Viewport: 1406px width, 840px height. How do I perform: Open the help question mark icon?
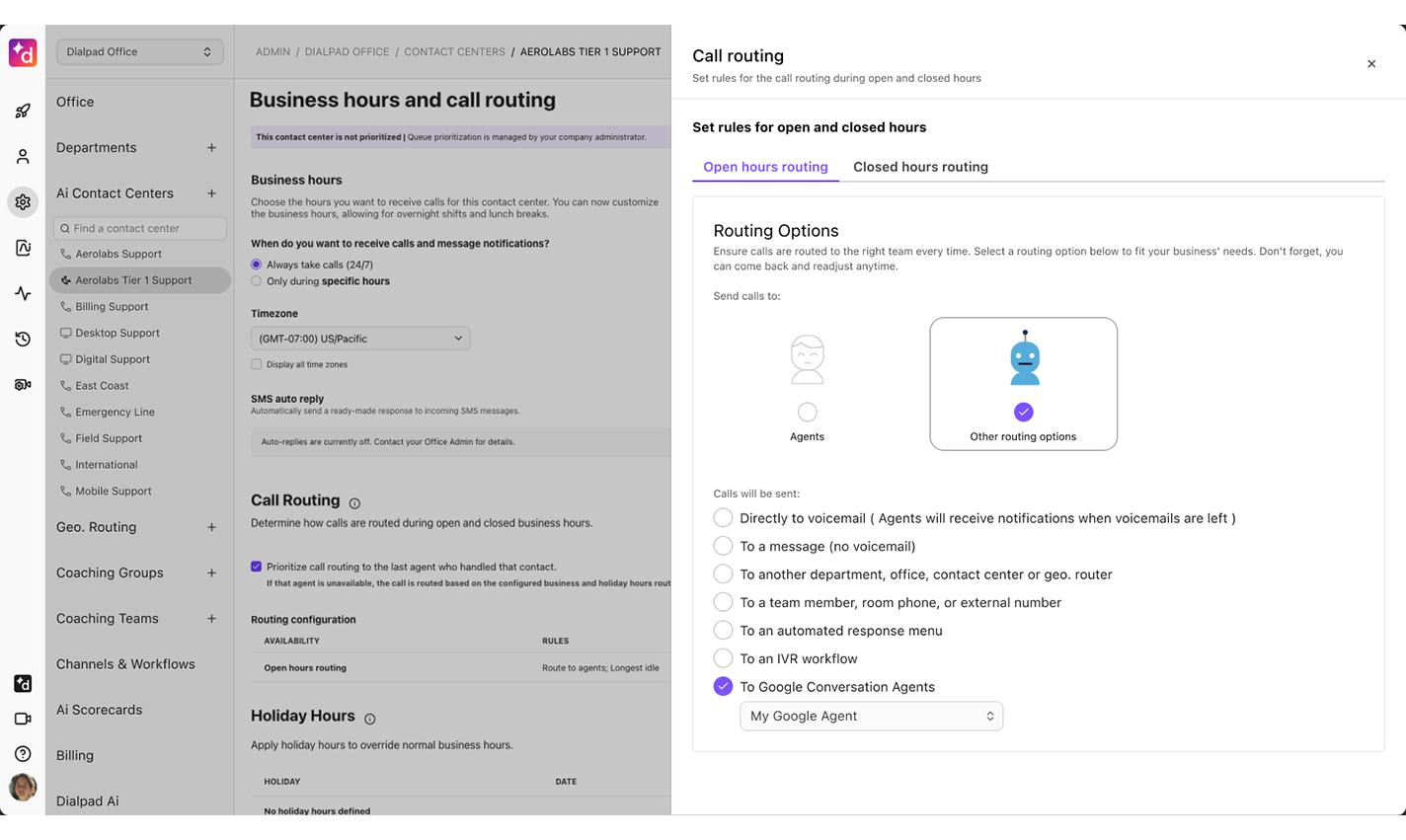(22, 753)
